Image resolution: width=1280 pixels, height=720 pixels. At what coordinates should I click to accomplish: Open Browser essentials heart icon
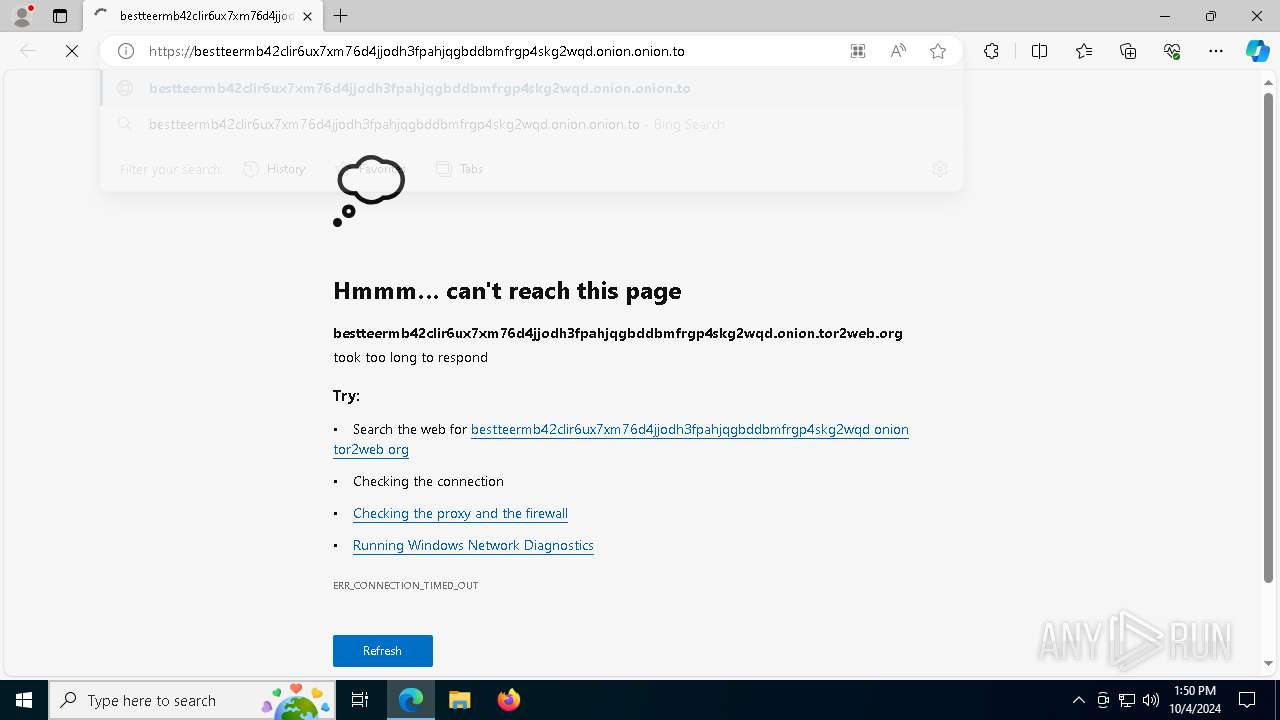[x=1172, y=51]
